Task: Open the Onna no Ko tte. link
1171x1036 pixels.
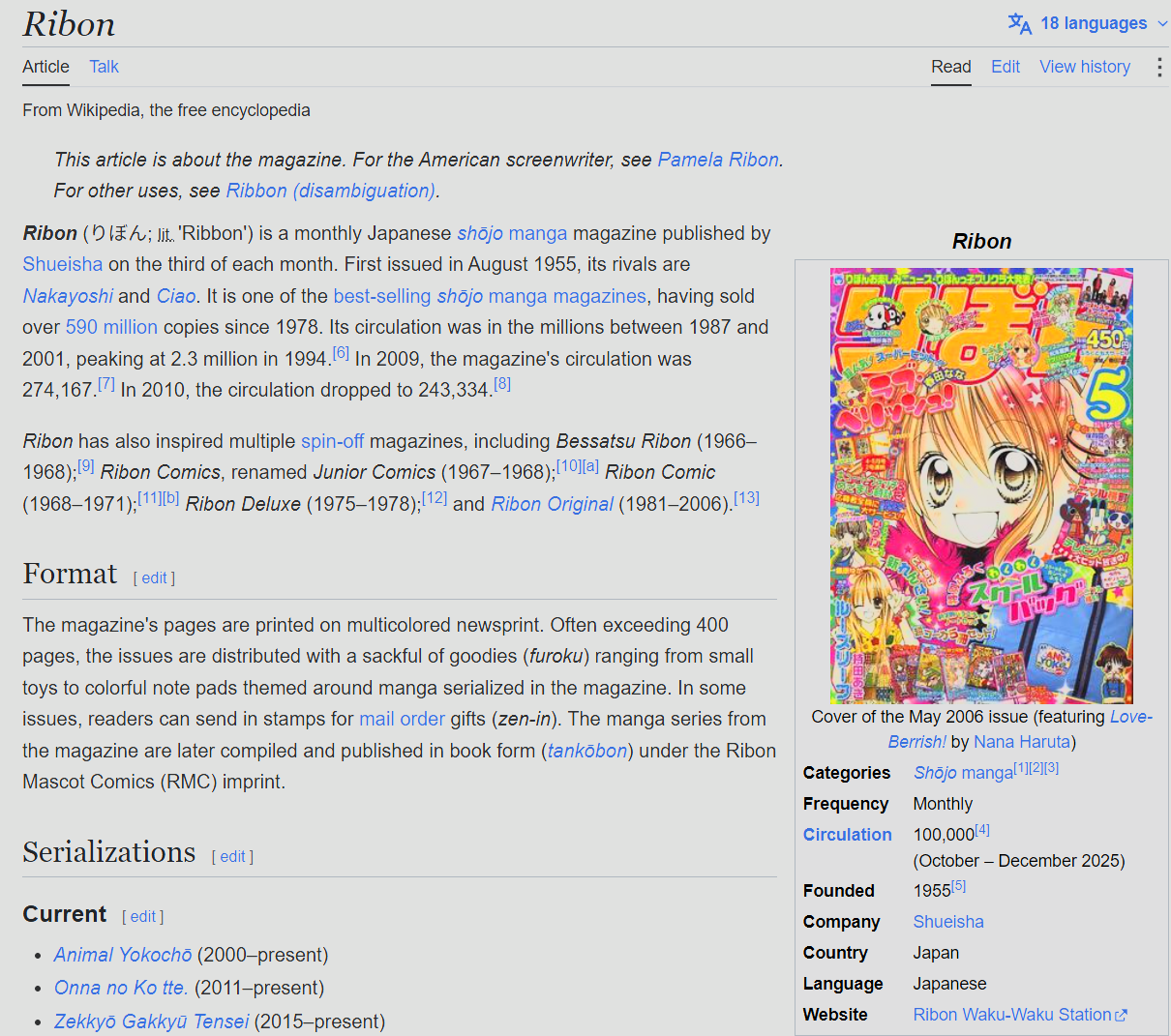Action: pyautogui.click(x=121, y=988)
